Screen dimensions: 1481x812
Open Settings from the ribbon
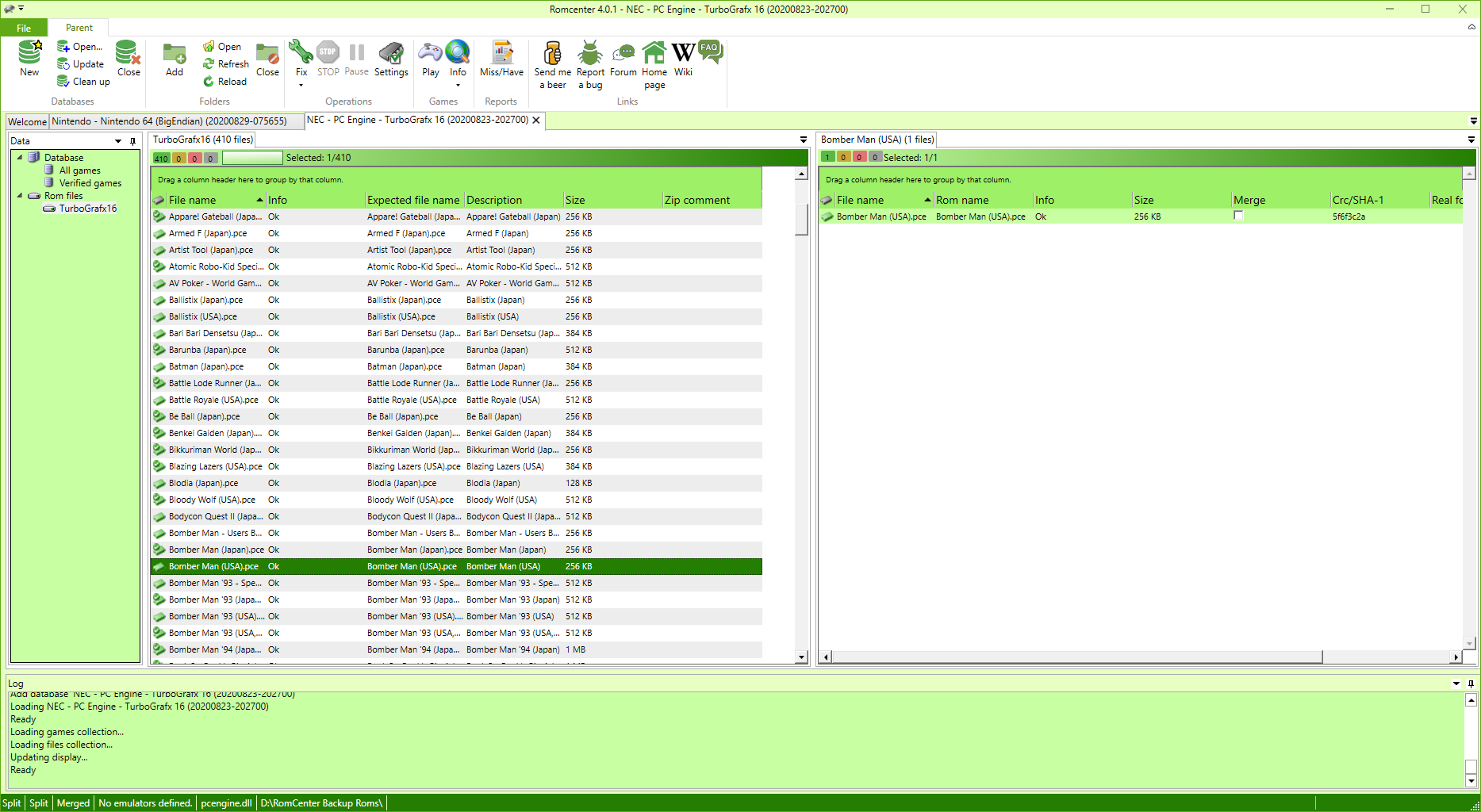coord(391,59)
